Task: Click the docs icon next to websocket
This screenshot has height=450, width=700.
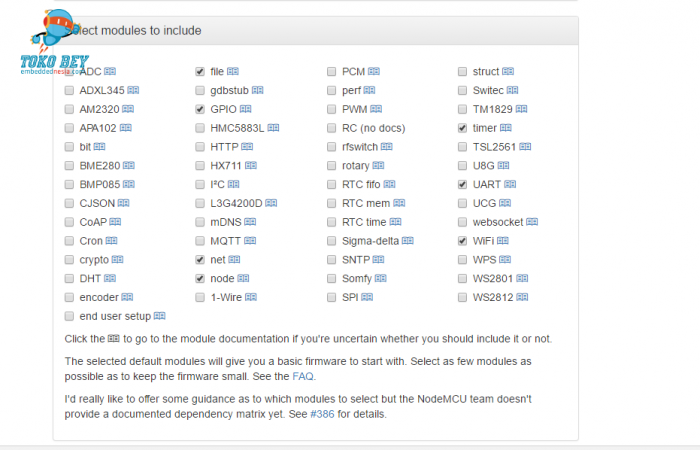Action: (532, 222)
